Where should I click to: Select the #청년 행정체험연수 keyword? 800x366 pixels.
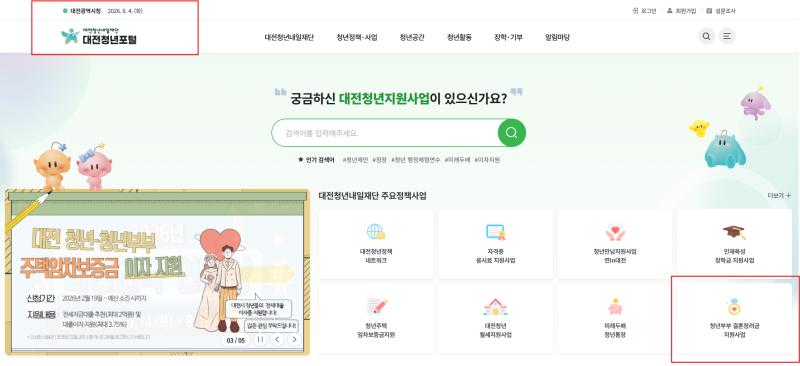[416, 160]
